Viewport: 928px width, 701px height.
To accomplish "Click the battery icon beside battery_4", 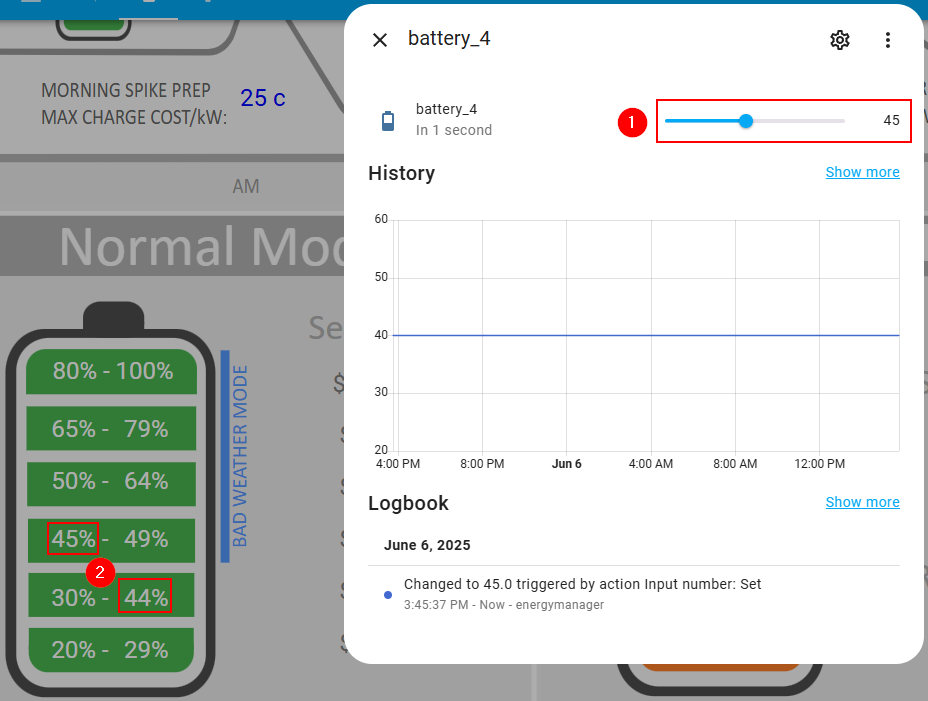I will 388,121.
